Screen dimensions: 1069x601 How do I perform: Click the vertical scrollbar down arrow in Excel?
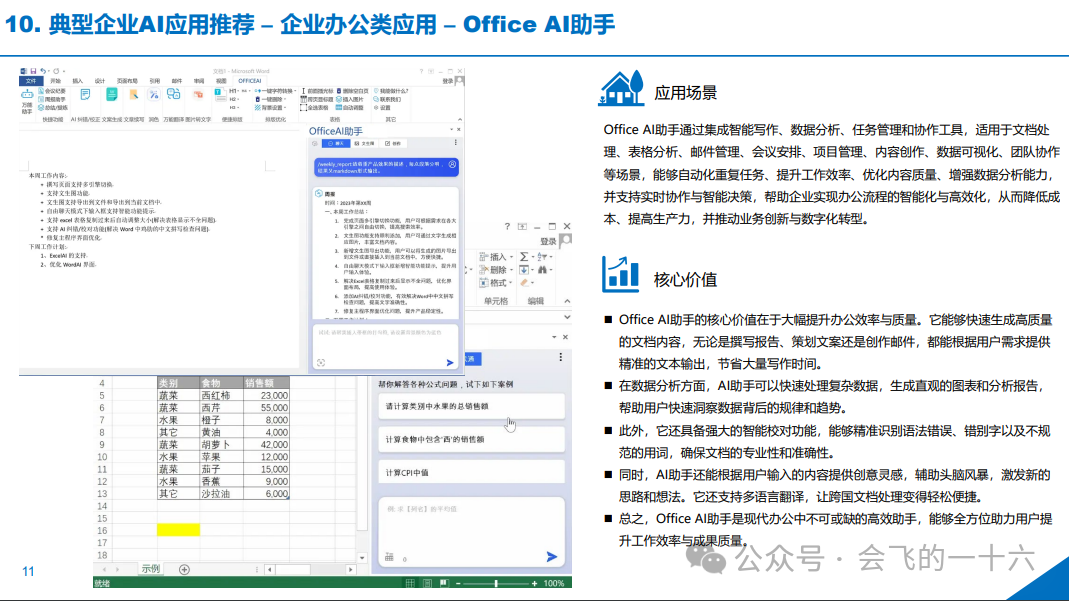click(x=362, y=557)
